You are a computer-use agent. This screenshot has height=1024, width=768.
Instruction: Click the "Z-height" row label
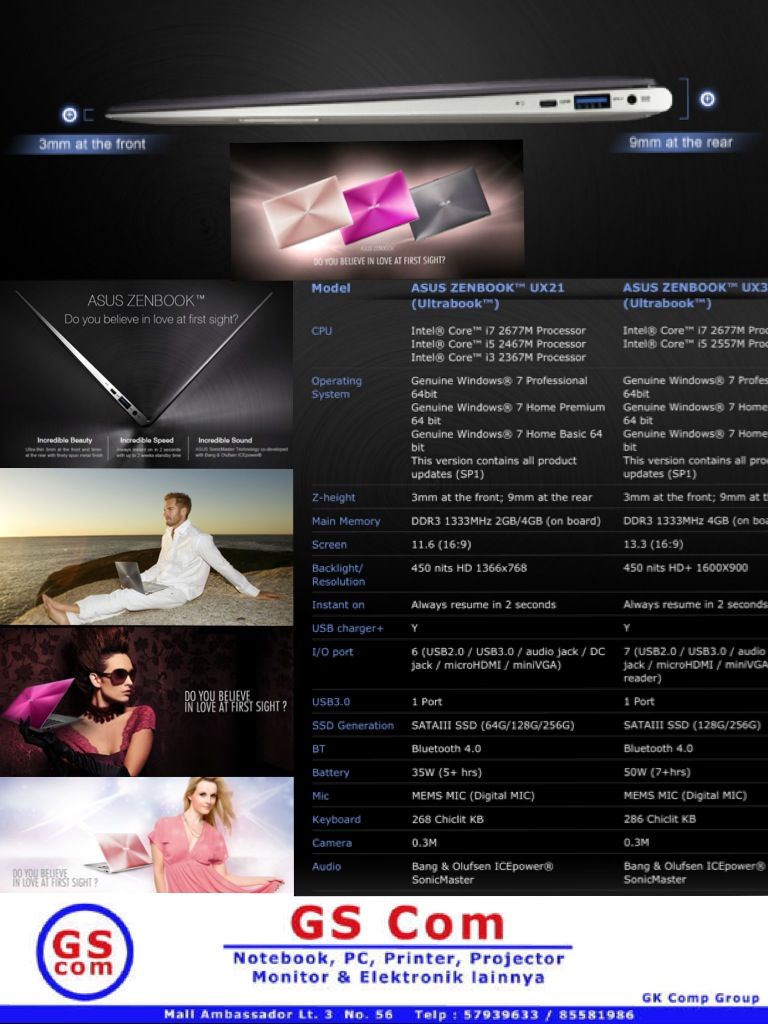click(x=333, y=498)
